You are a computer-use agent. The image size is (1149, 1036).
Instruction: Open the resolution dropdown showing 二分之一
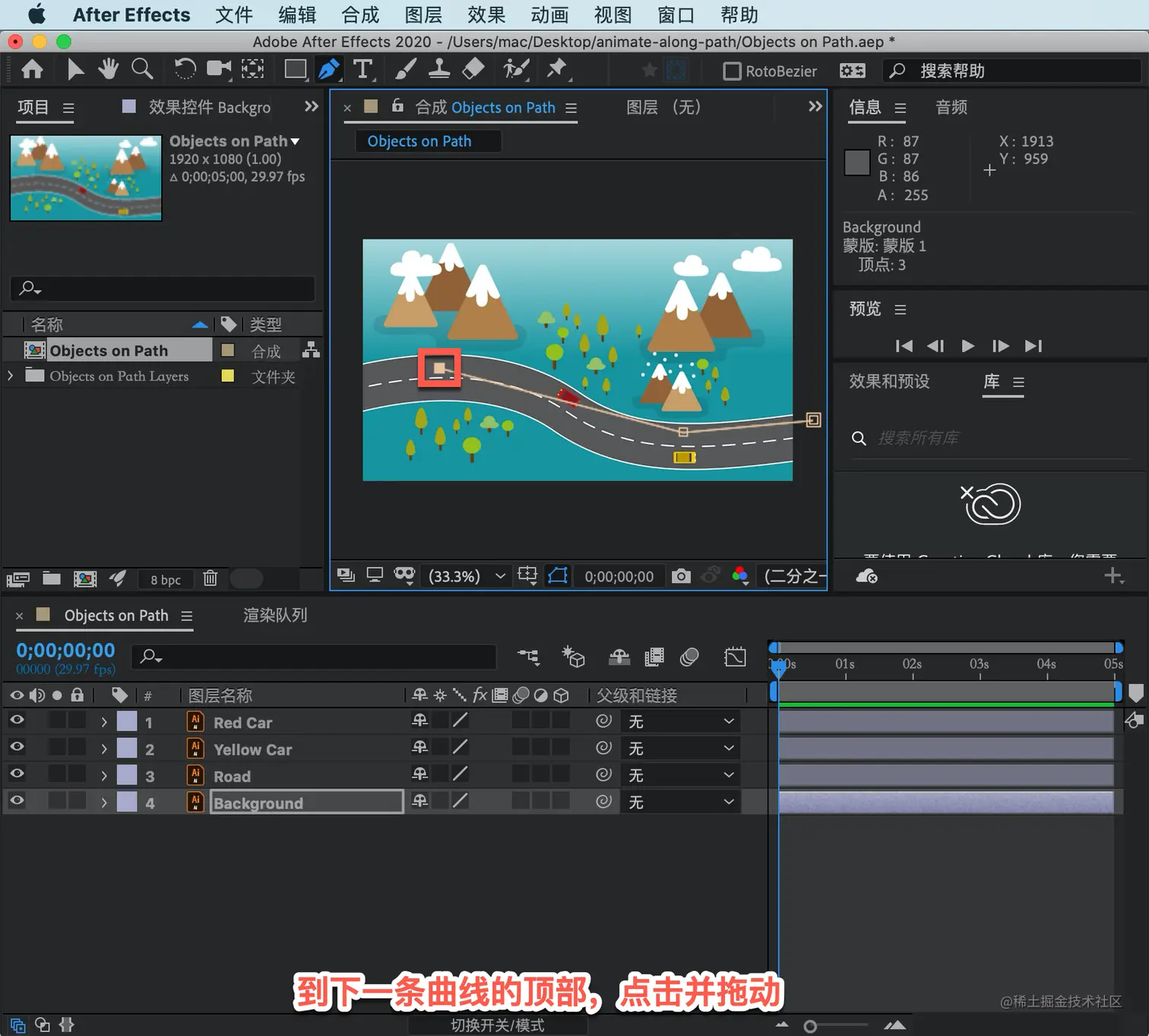[793, 576]
